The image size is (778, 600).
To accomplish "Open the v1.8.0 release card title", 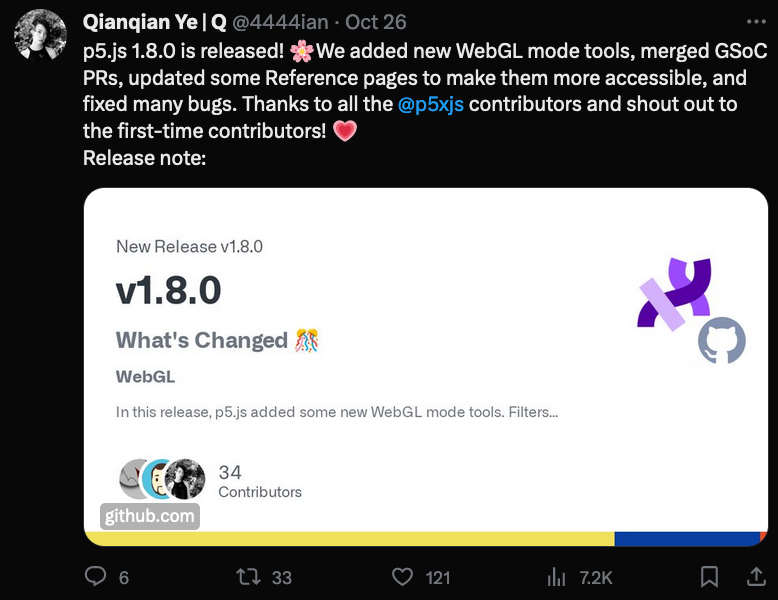I will click(169, 290).
